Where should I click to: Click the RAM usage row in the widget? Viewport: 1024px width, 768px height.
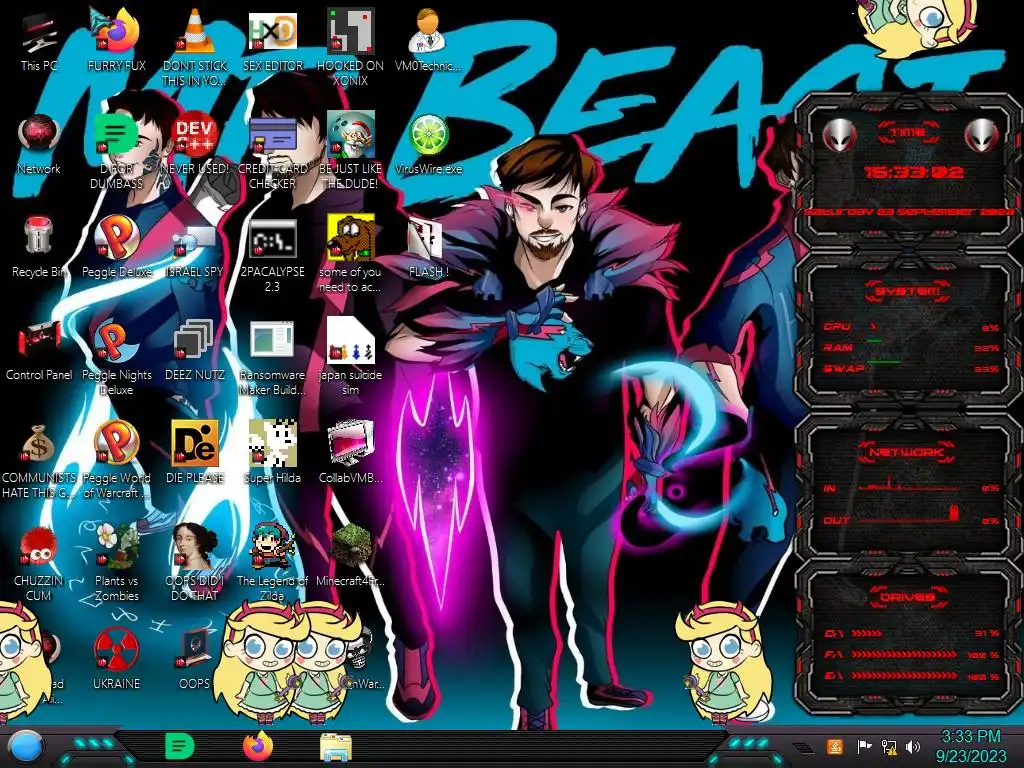[x=911, y=348]
